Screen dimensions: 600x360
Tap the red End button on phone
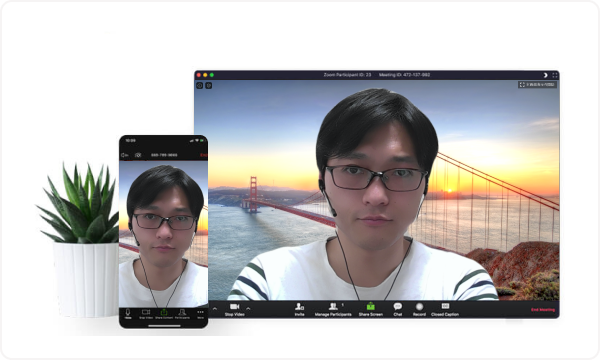[204, 155]
